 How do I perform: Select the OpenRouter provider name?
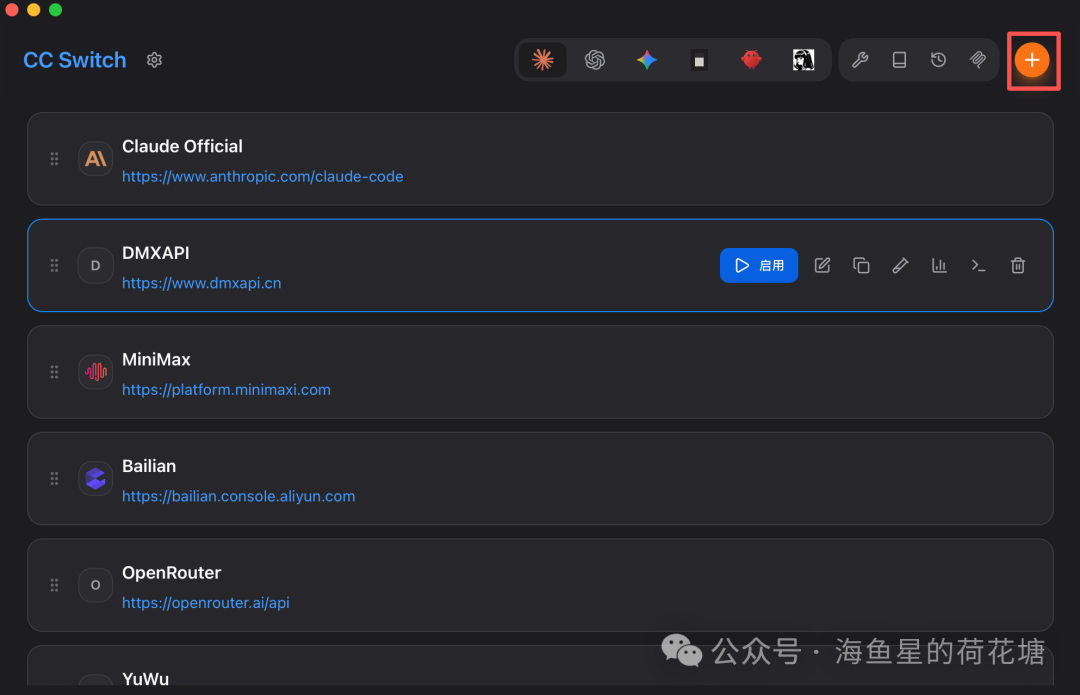click(x=172, y=572)
